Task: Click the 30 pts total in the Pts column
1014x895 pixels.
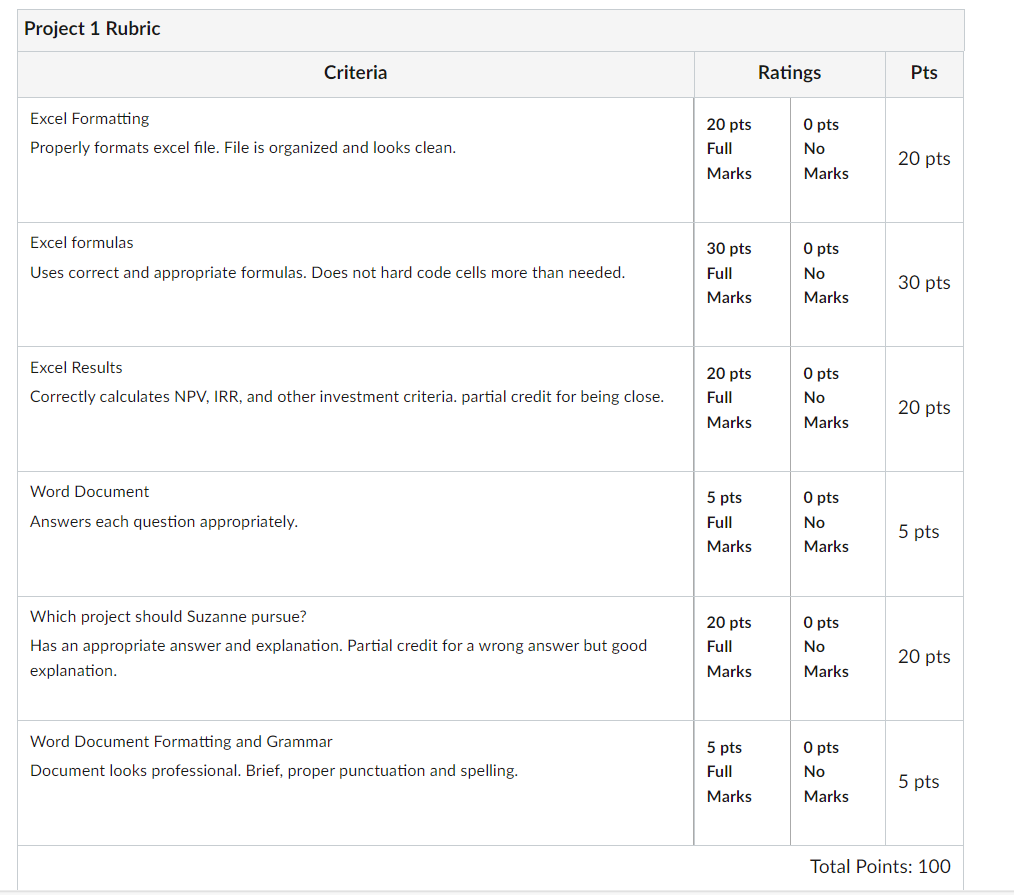Action: (x=924, y=283)
